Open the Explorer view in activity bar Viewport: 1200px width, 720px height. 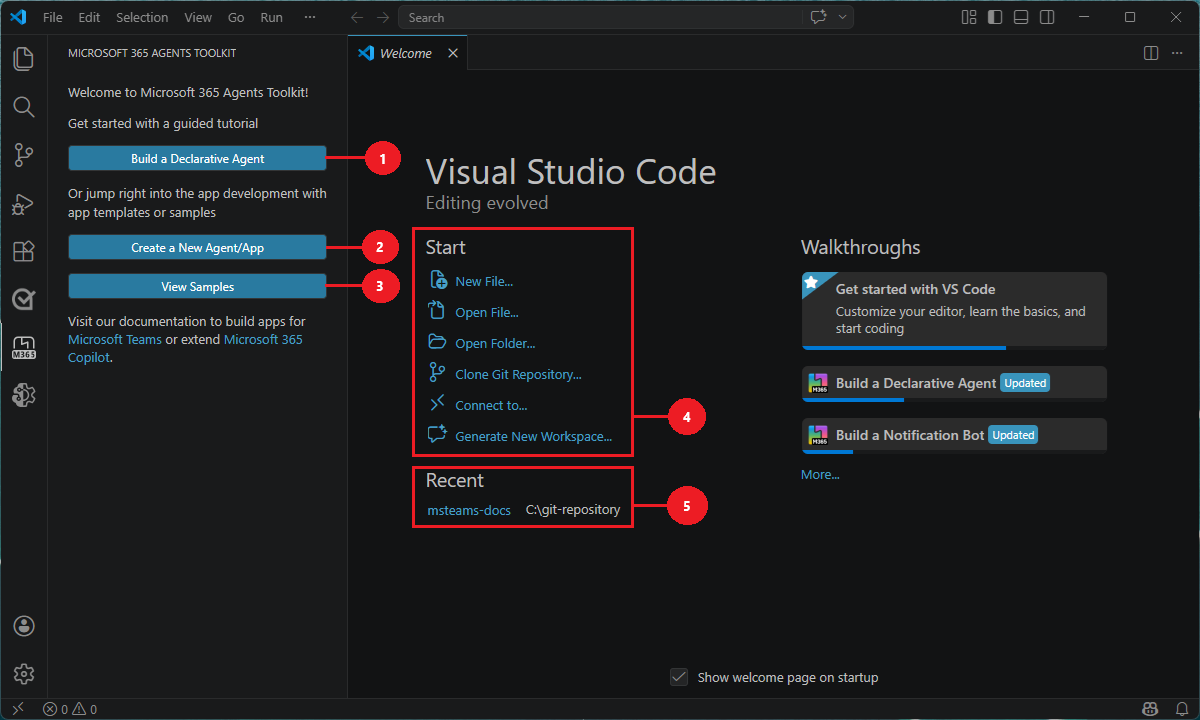23,58
